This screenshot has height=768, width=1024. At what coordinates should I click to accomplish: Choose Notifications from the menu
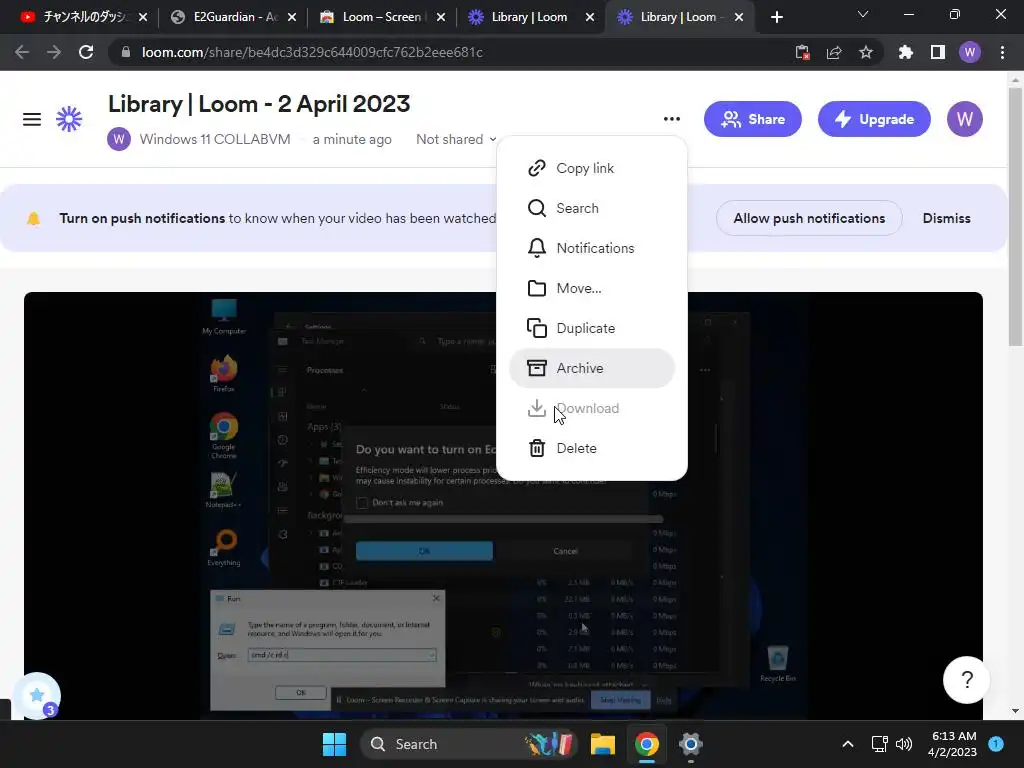coord(592,248)
